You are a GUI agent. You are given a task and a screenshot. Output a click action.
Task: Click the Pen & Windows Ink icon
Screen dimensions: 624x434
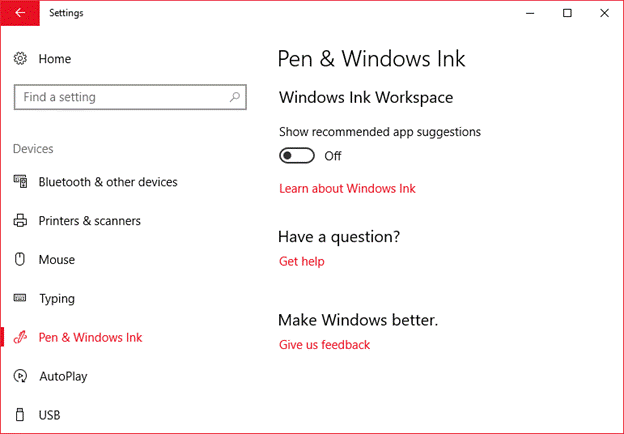click(20, 338)
